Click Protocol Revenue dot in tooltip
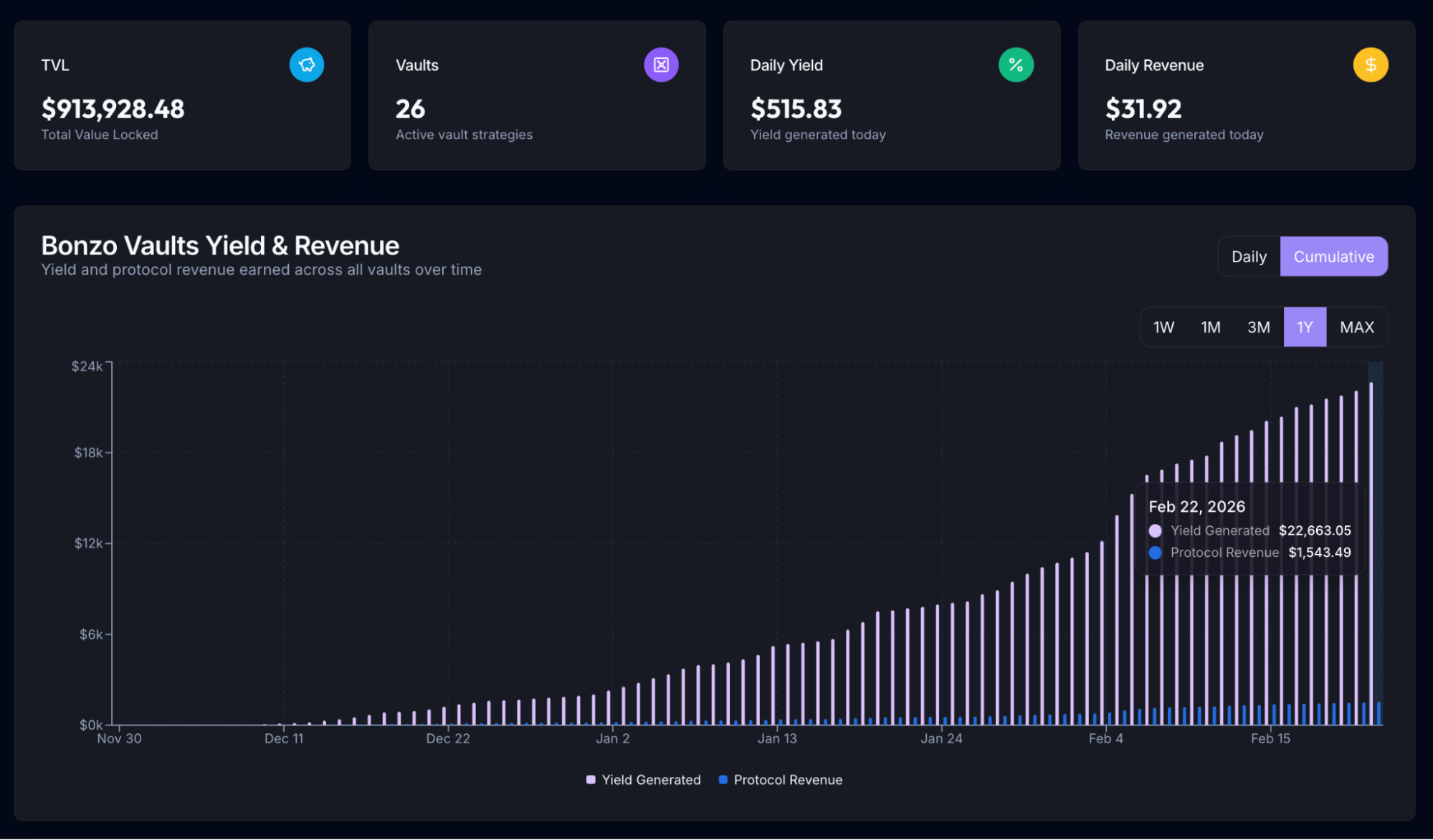Viewport: 1433px width, 840px height. coord(1155,553)
